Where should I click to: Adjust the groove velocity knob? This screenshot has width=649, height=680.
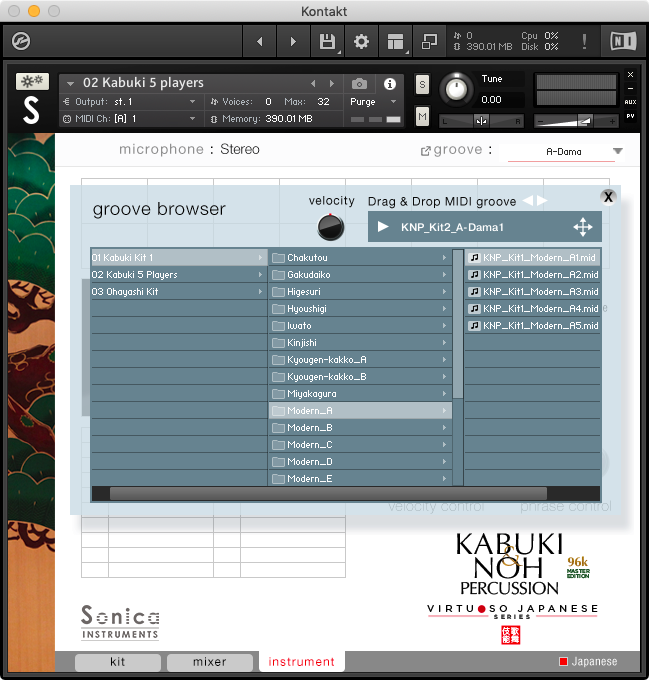point(330,227)
